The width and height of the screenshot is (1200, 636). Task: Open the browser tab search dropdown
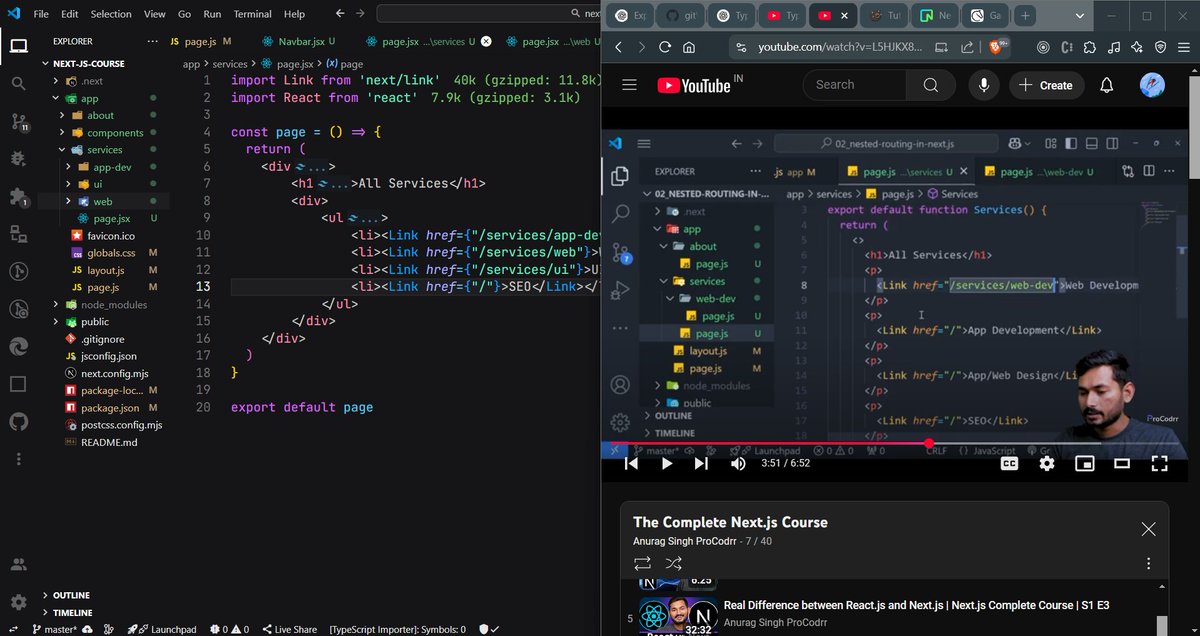pyautogui.click(x=1079, y=16)
